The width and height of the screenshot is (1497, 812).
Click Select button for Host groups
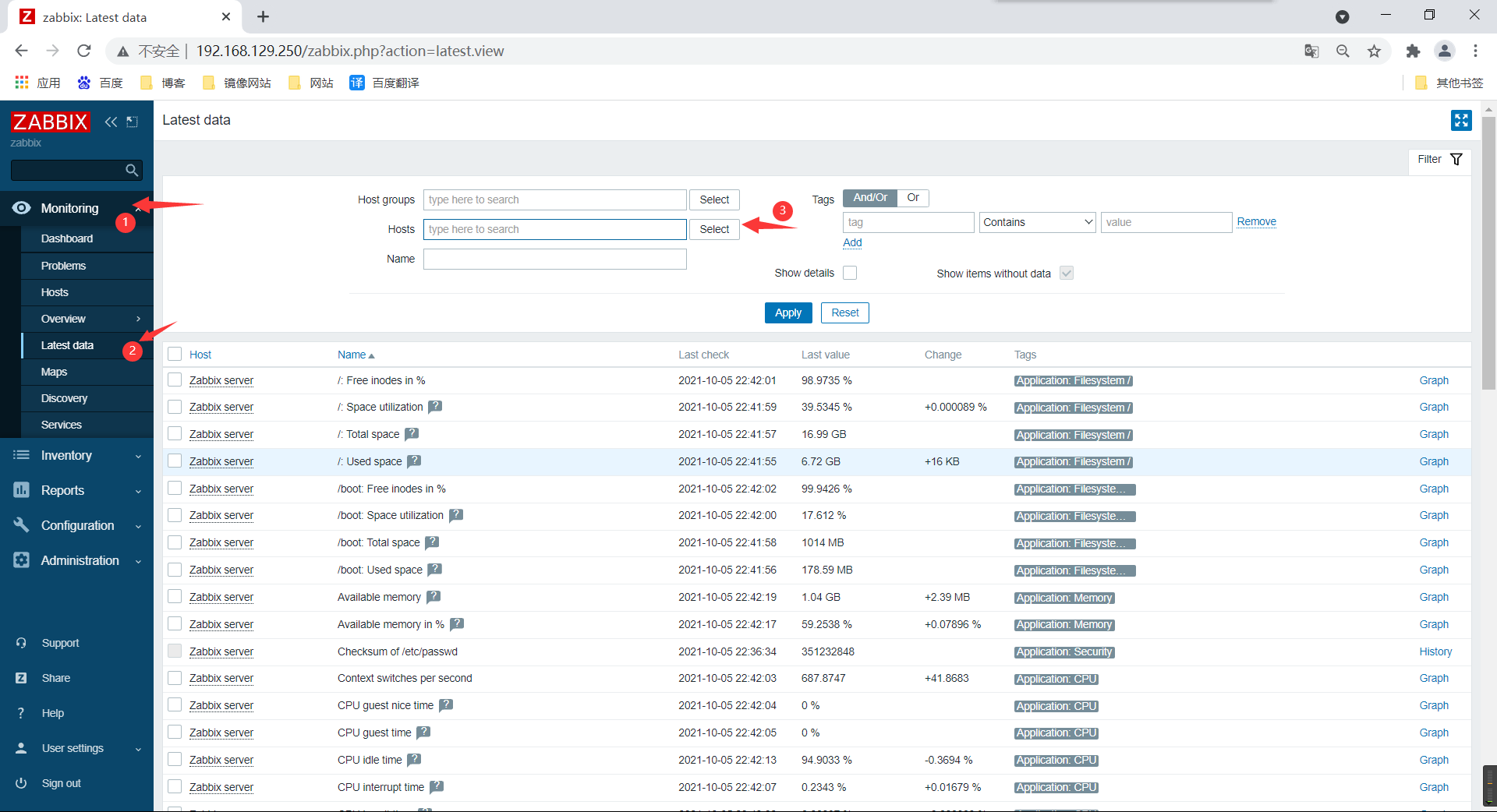714,199
